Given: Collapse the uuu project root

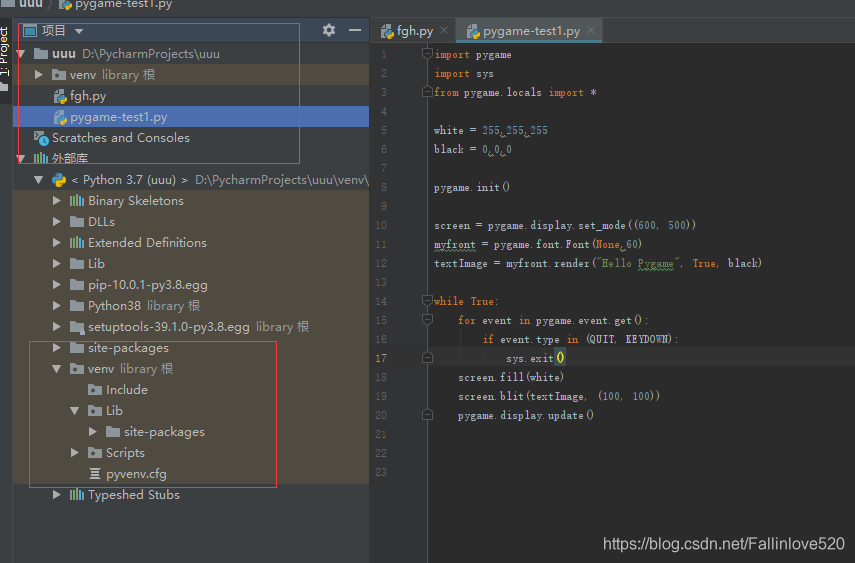Looking at the screenshot, I should click(21, 53).
